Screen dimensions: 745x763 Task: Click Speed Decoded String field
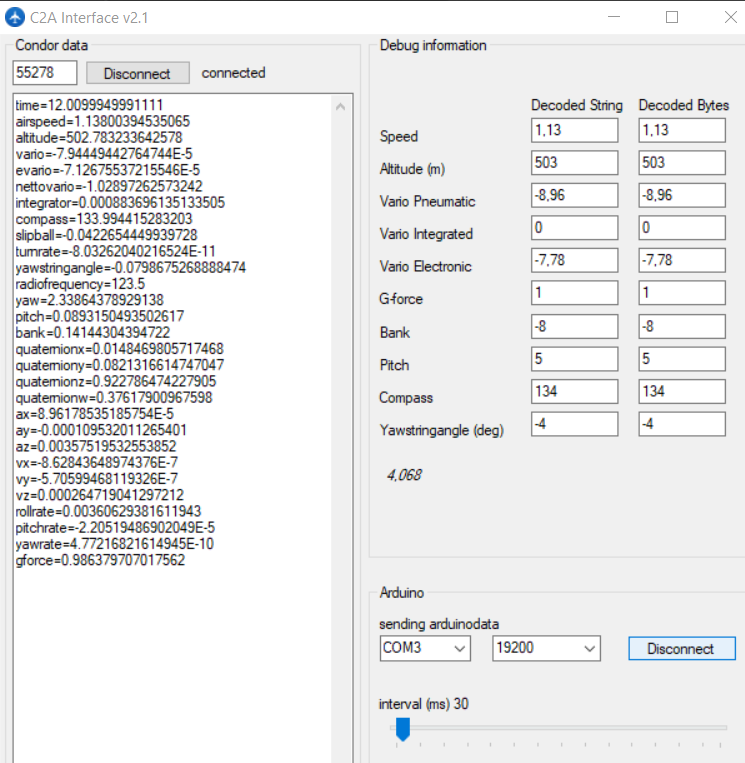coord(575,130)
